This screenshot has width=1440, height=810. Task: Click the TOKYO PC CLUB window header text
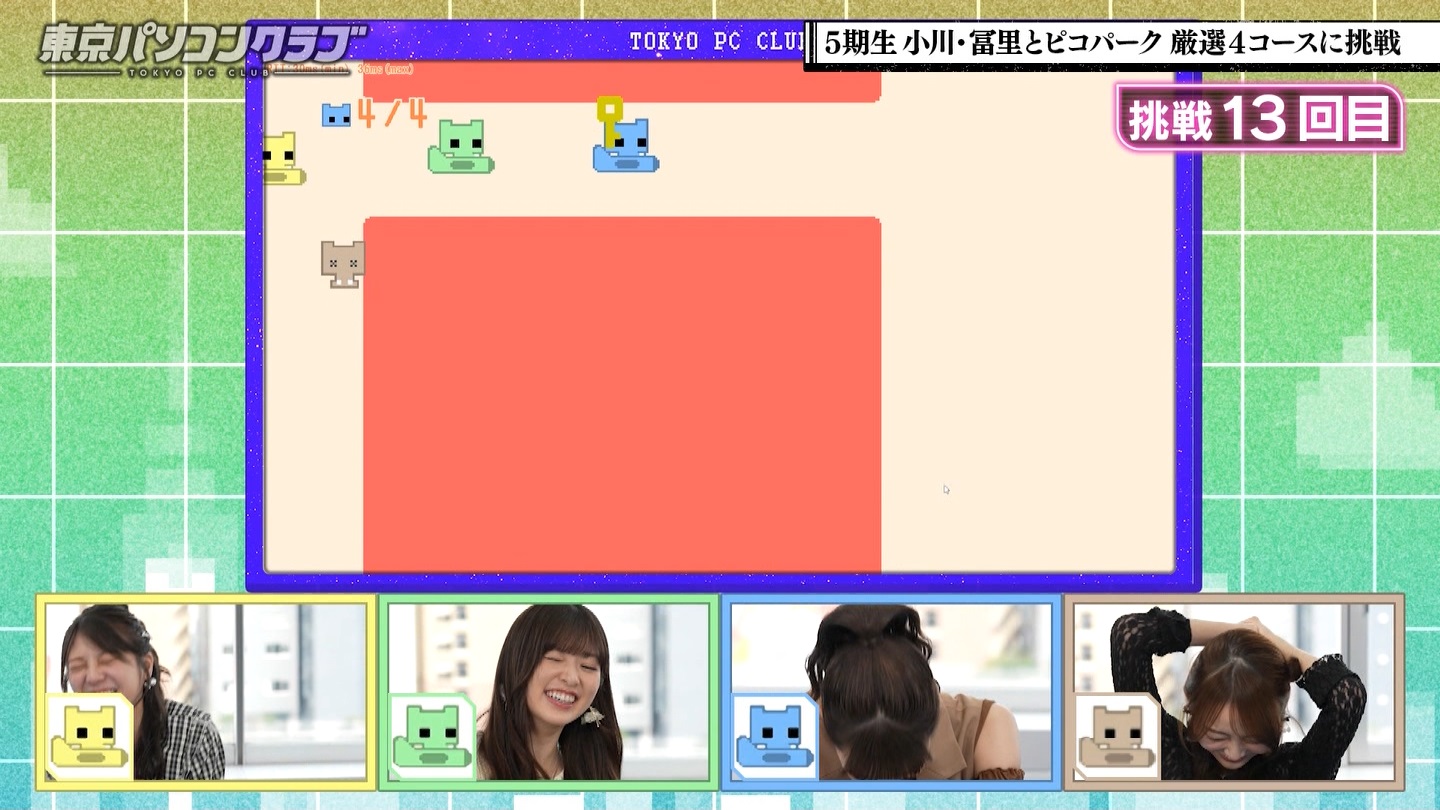pyautogui.click(x=715, y=42)
